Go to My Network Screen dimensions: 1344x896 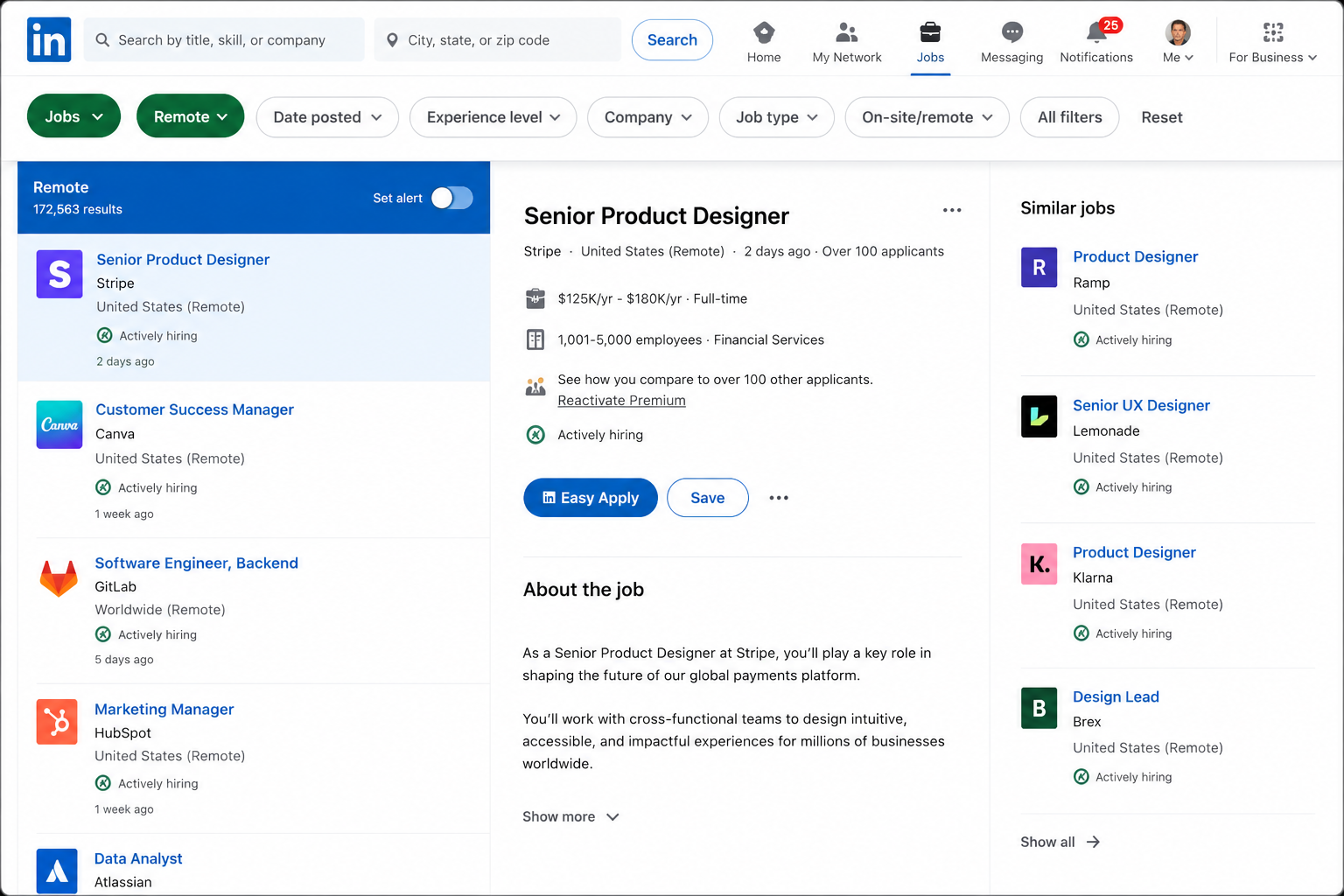point(847,43)
